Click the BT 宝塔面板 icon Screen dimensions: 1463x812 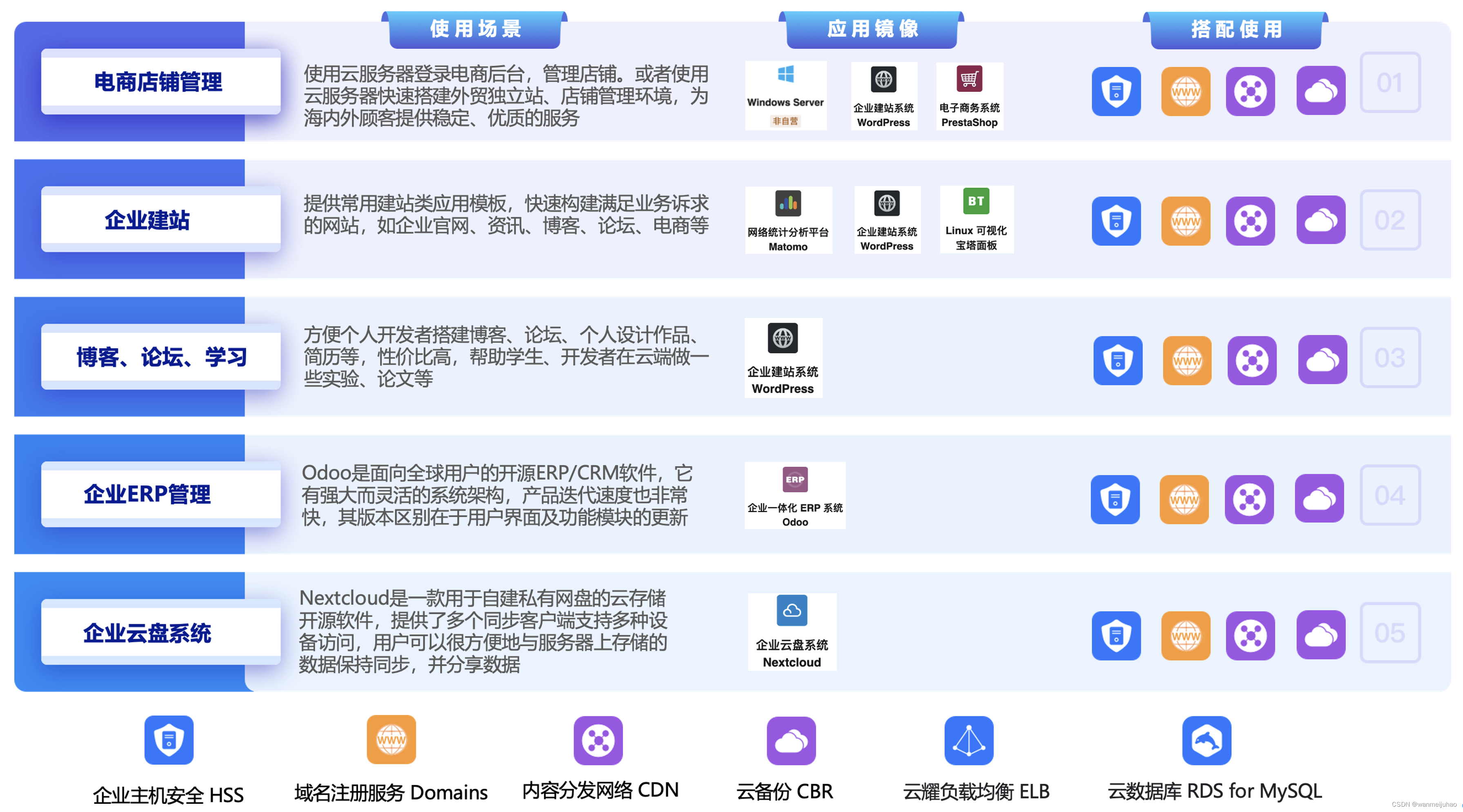(976, 201)
